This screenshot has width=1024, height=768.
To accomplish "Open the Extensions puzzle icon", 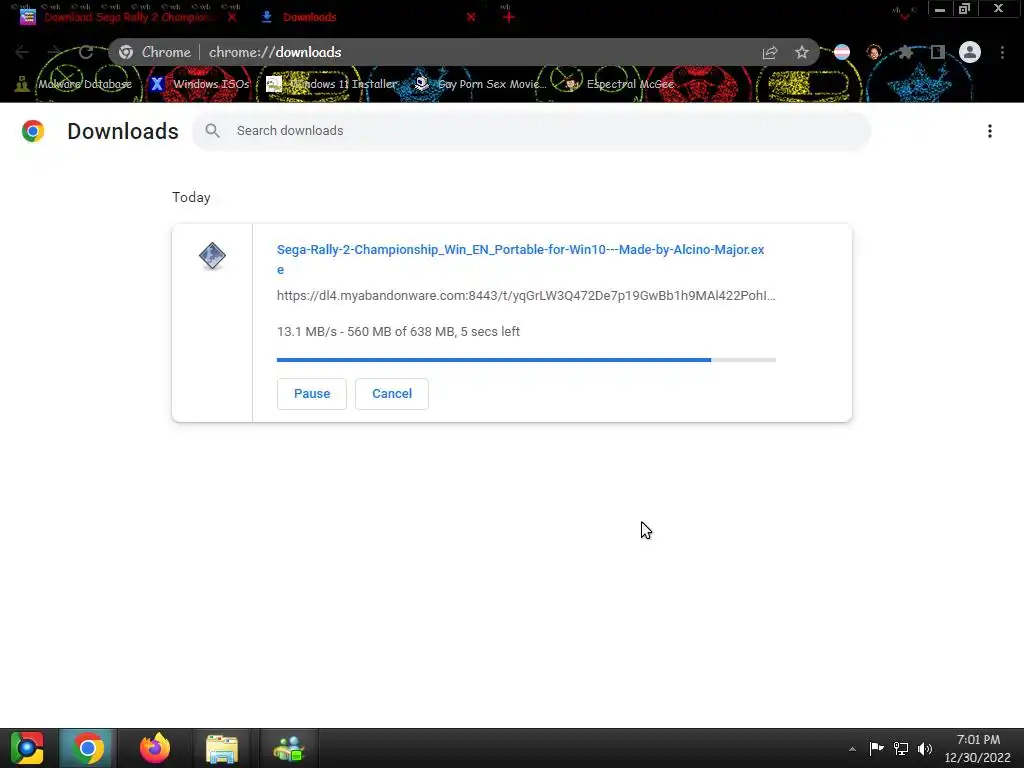I will [x=906, y=52].
